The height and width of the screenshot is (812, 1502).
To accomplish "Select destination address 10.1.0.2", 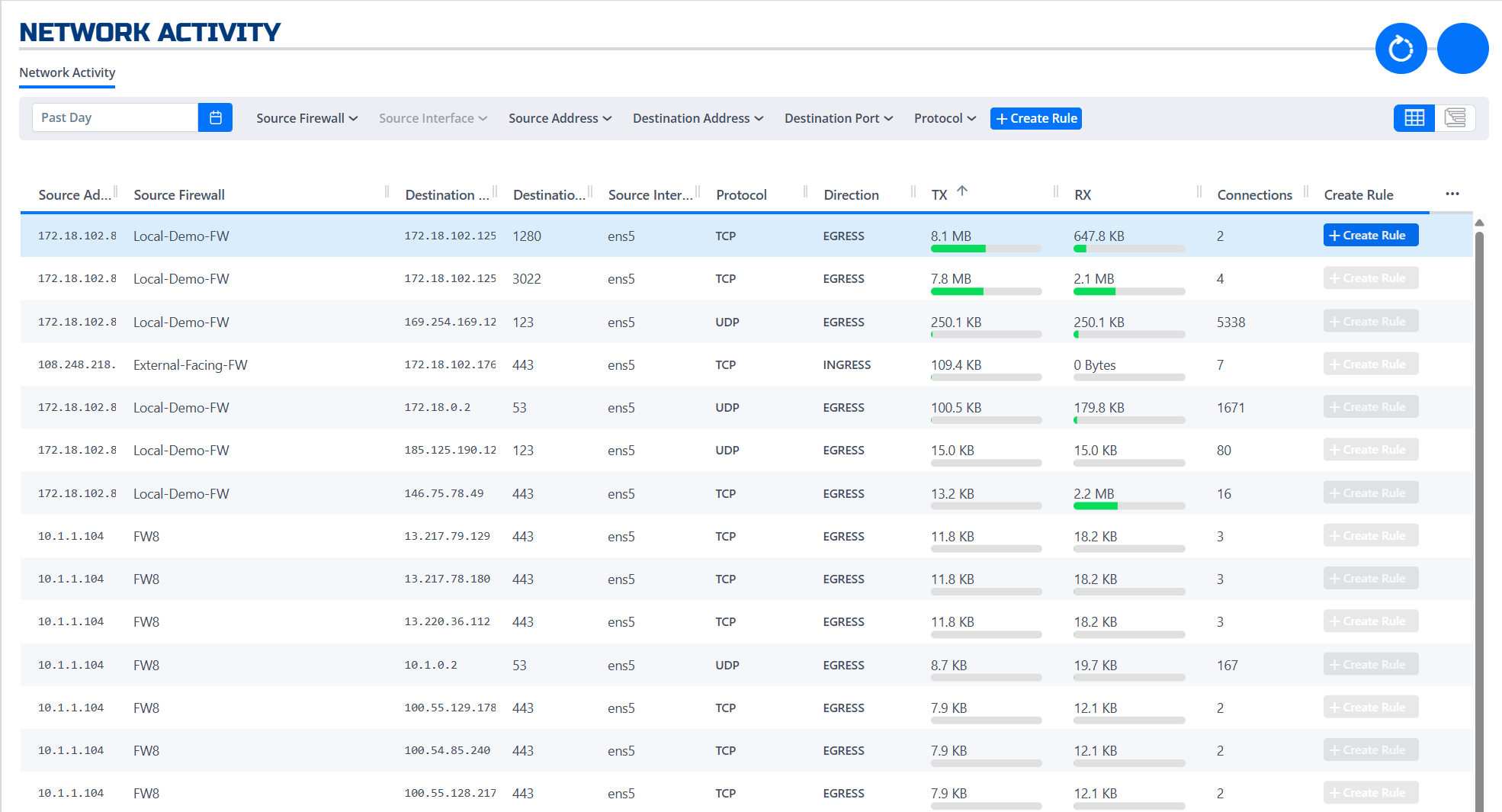I will click(x=431, y=665).
